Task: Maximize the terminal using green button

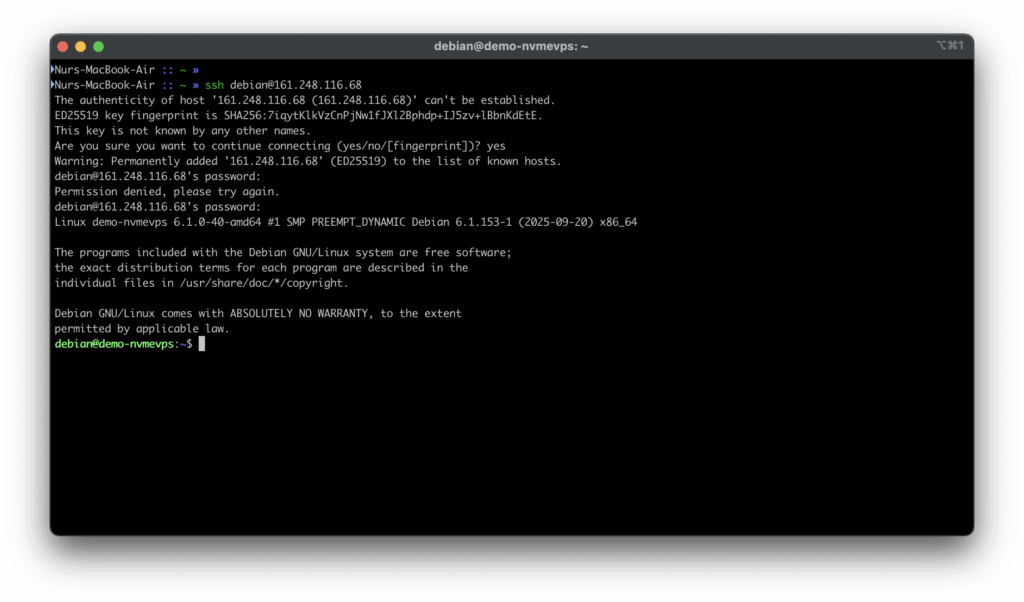Action: [x=98, y=46]
